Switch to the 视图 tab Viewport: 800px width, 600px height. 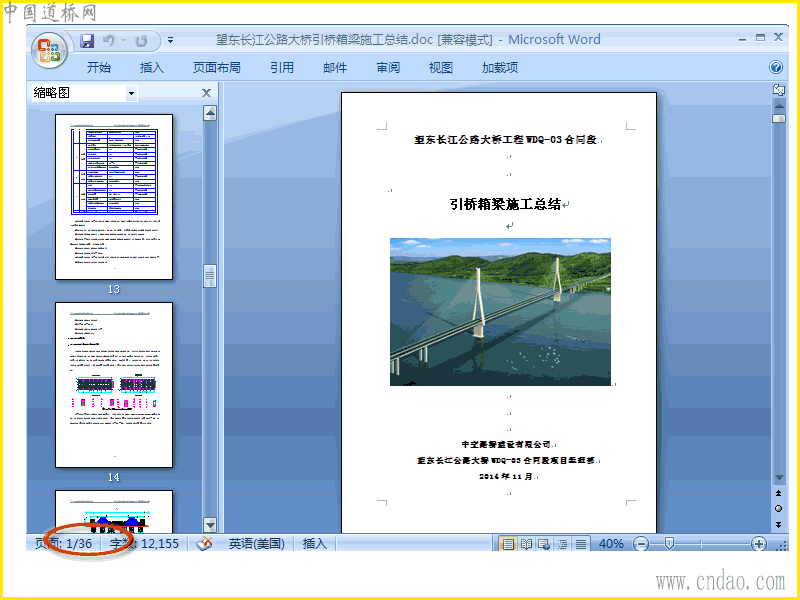pos(440,67)
